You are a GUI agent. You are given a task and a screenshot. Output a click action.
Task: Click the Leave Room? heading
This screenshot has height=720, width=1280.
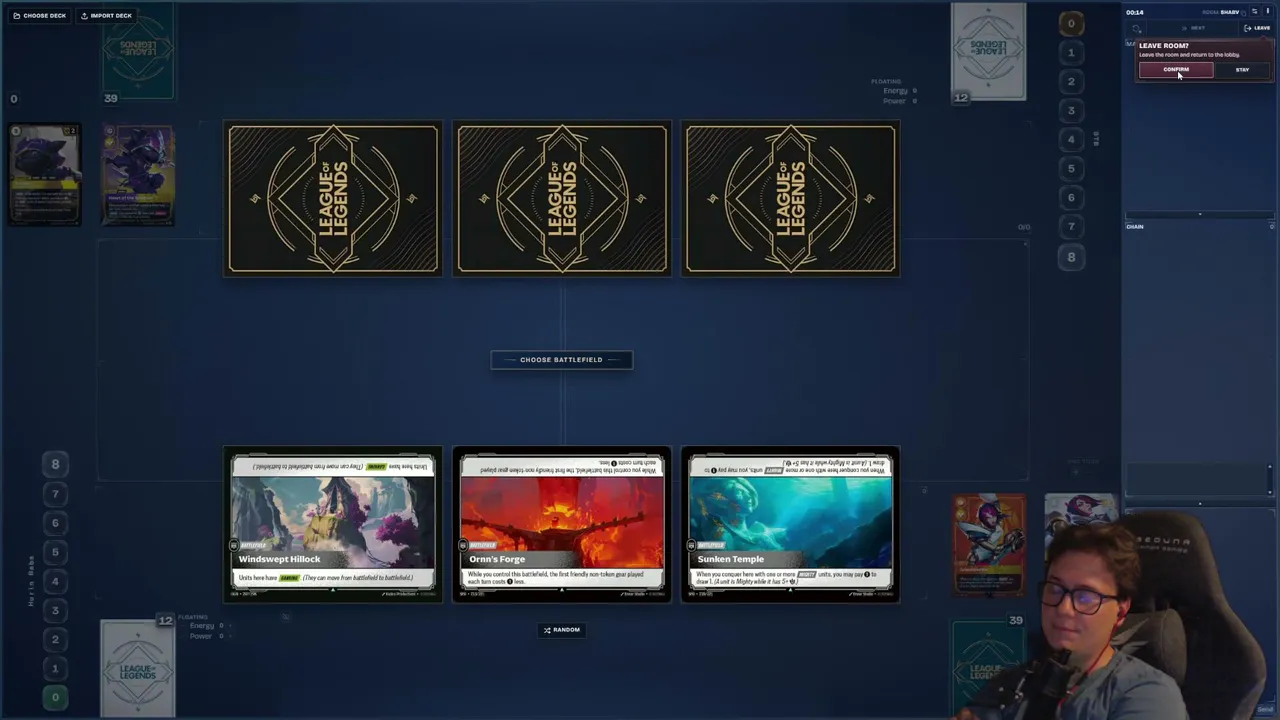(1164, 46)
